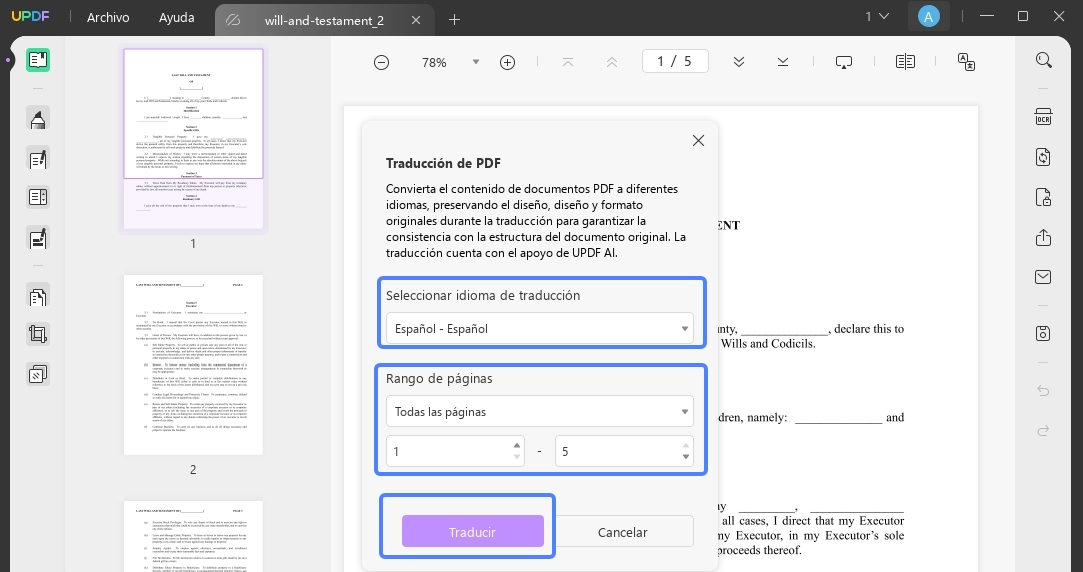Click the undo arrow icon
Screen dimensions: 1083x572
[1043, 391]
